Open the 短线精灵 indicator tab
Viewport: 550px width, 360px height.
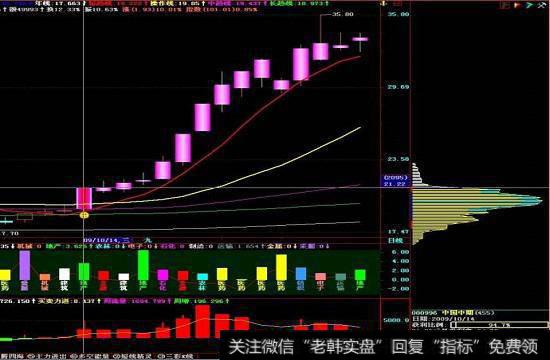click(133, 356)
